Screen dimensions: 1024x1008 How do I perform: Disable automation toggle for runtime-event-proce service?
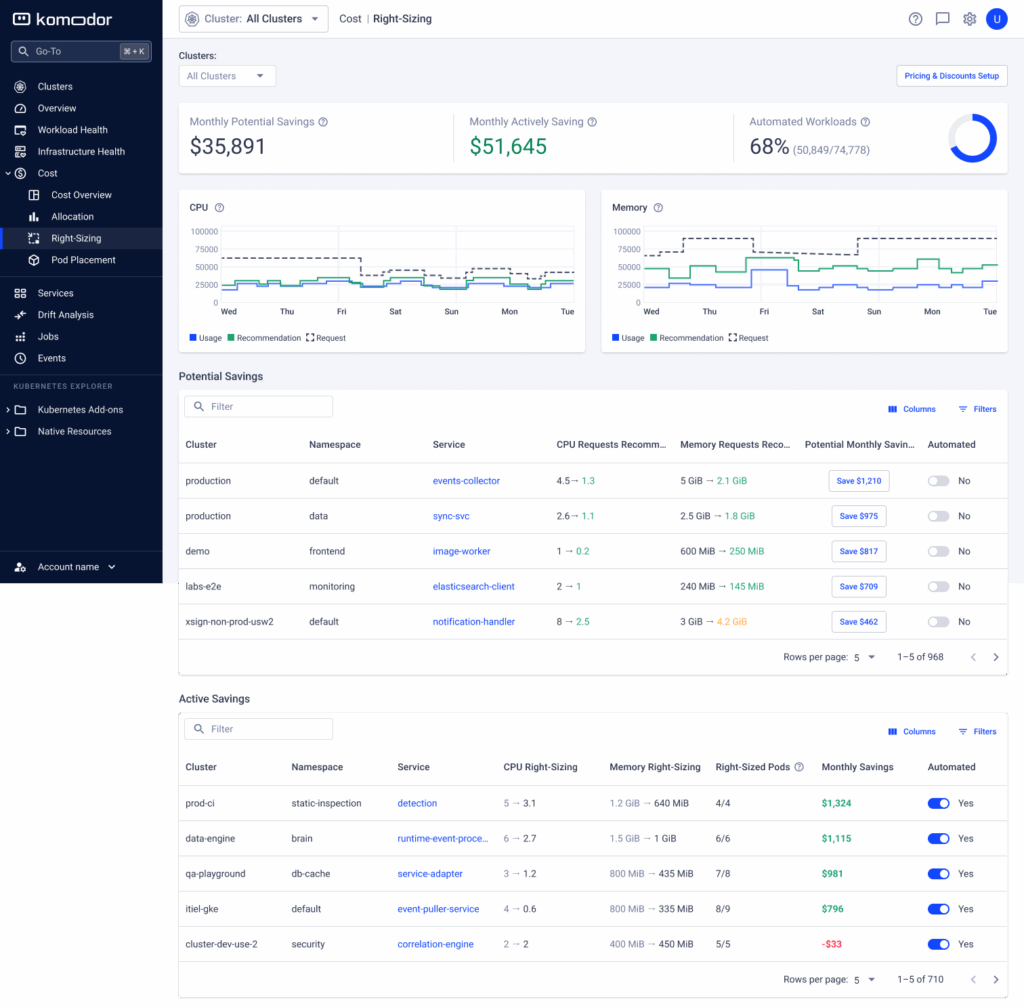938,839
